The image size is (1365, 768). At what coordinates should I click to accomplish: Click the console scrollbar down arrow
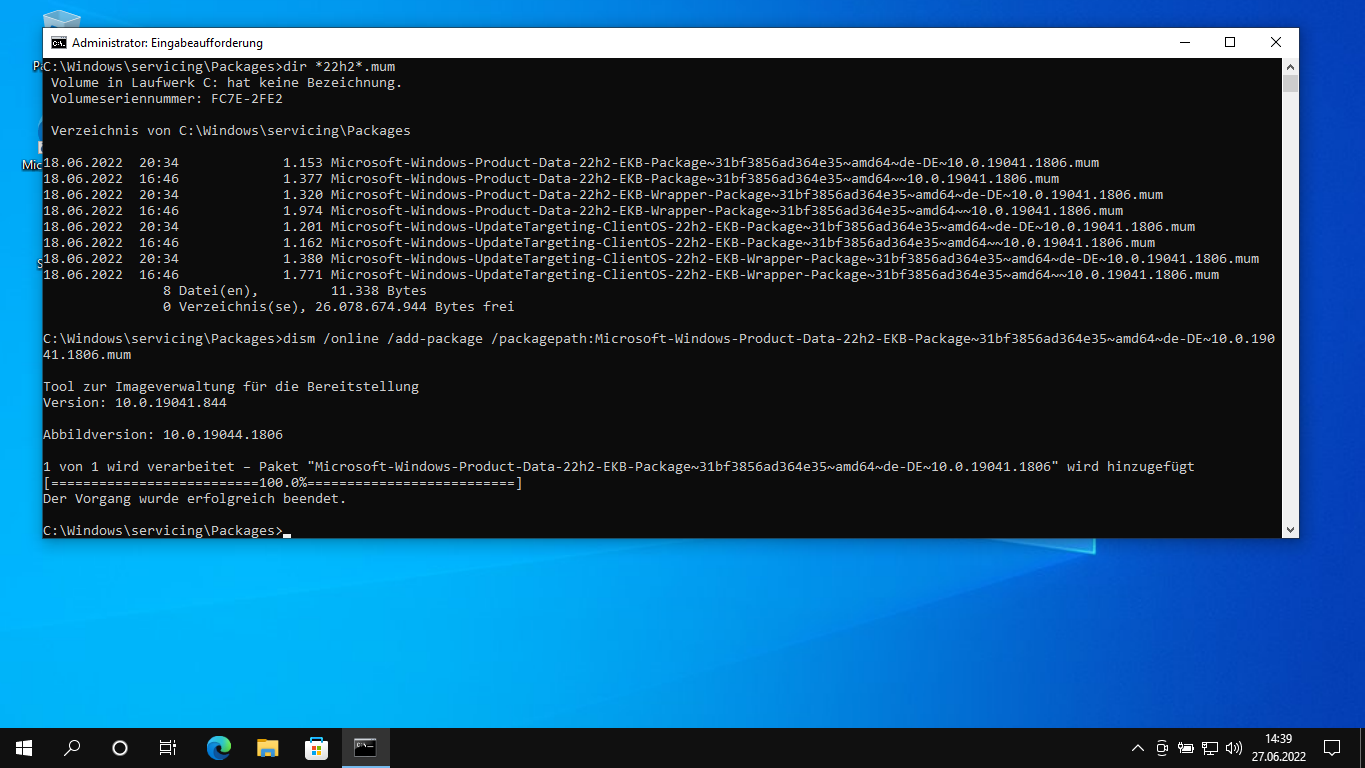(1290, 530)
